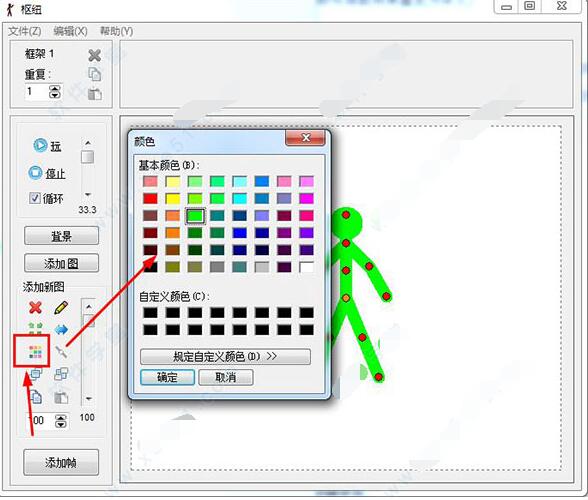Select the hot pink swatch ending third row

[306, 216]
